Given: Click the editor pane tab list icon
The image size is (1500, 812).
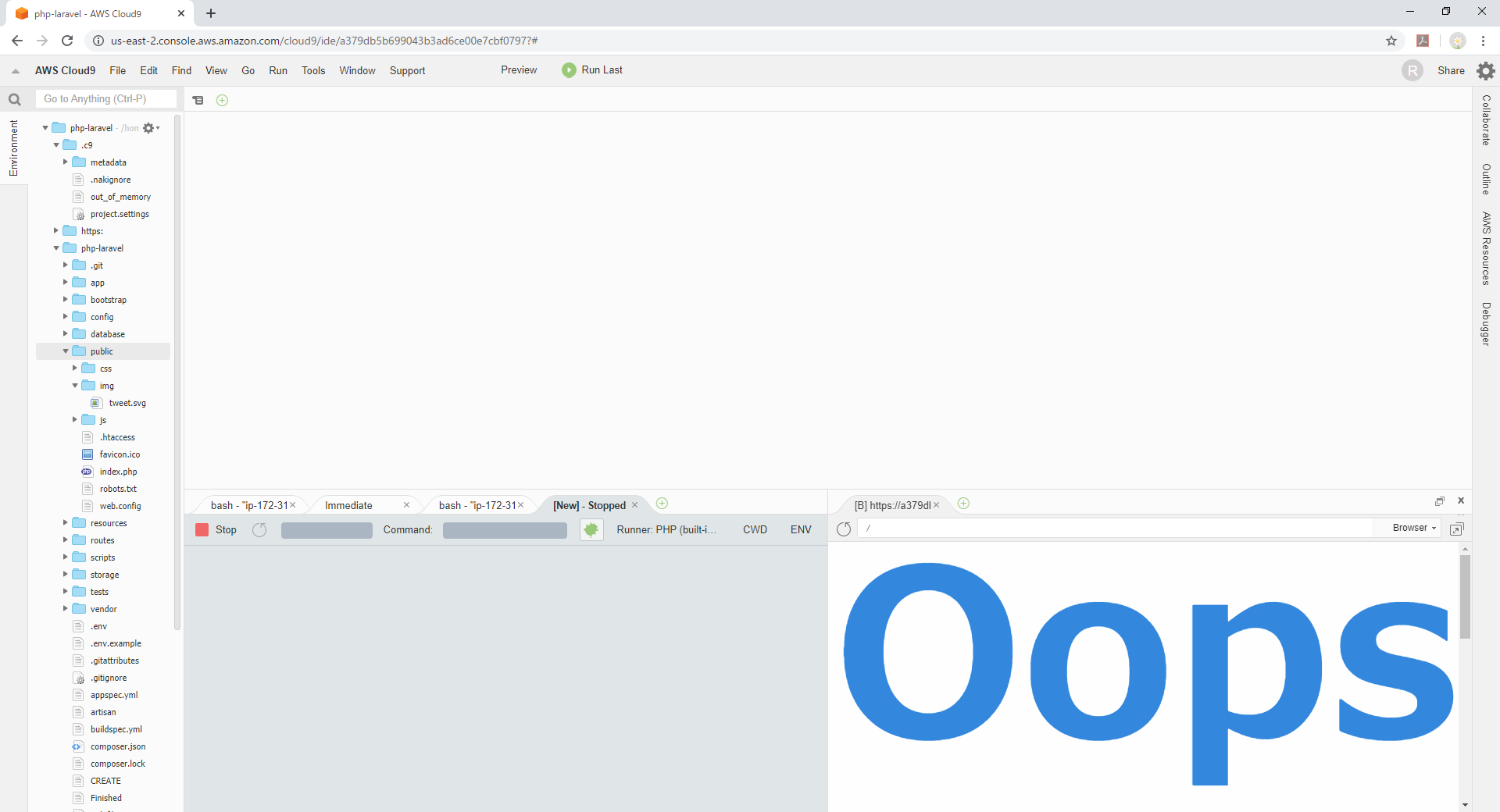Looking at the screenshot, I should click(x=198, y=100).
